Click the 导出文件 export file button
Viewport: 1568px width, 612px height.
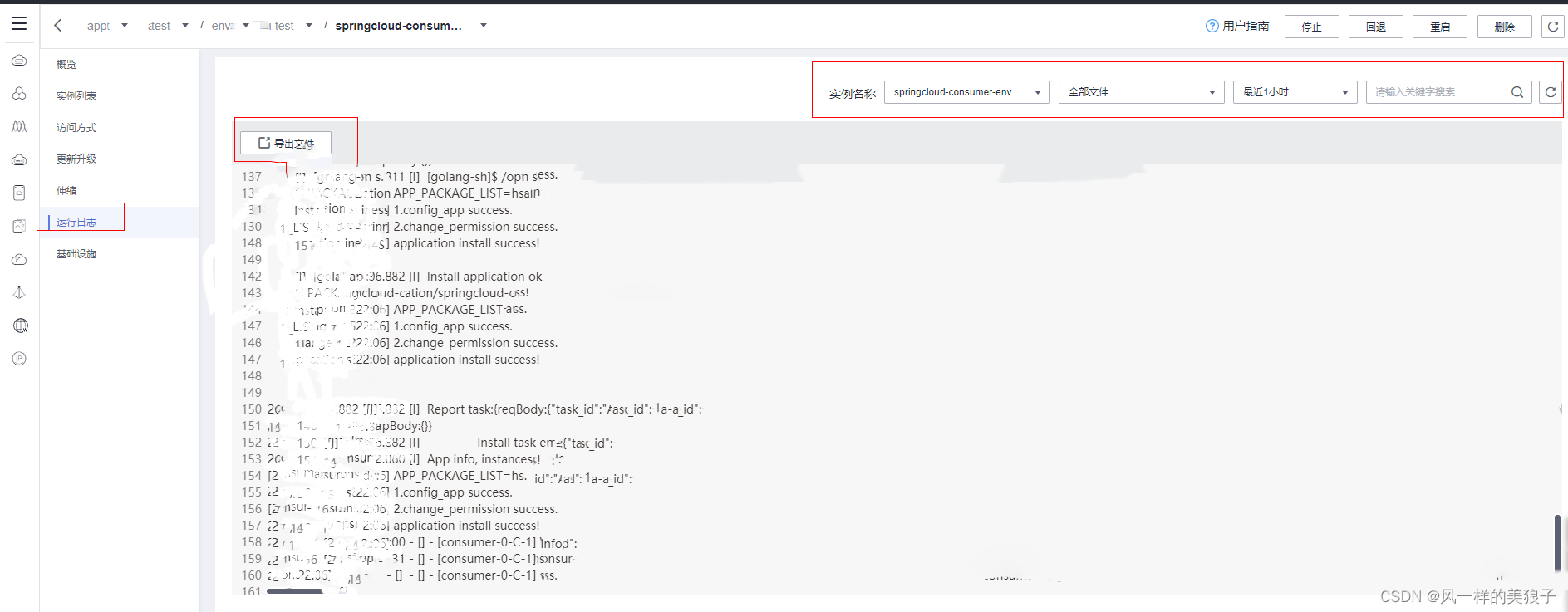286,143
